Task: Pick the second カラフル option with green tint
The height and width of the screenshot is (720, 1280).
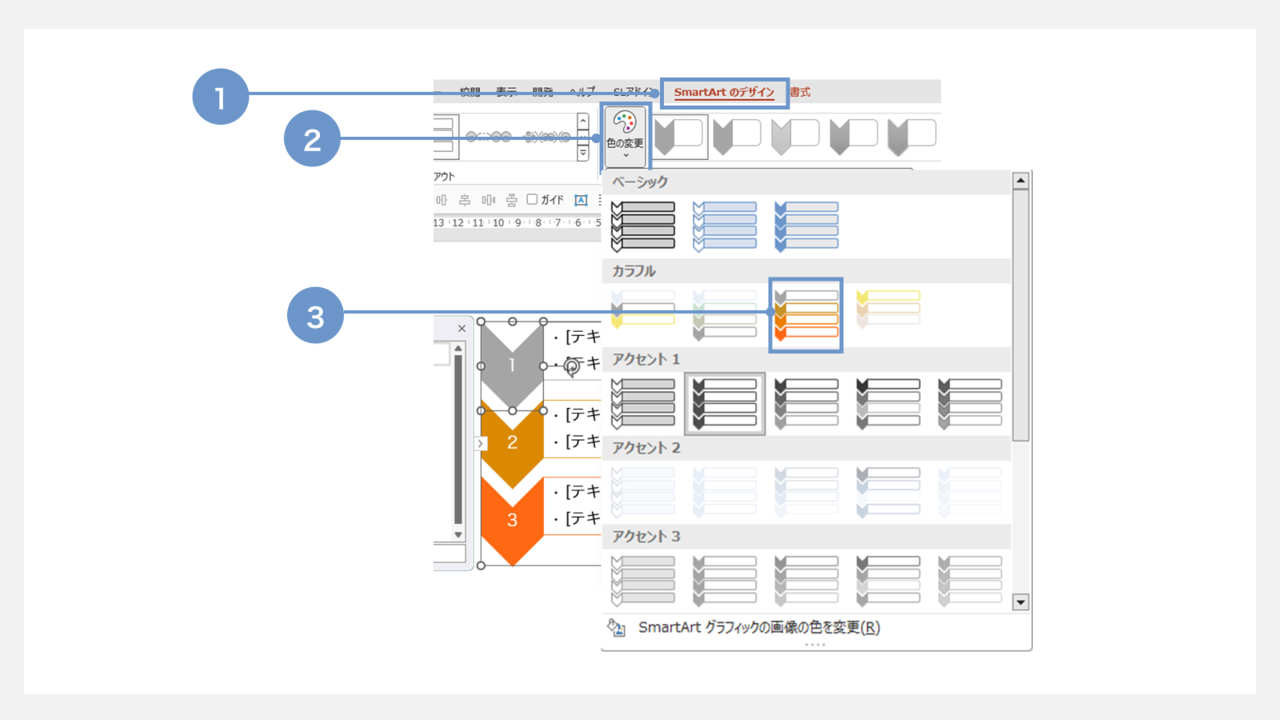Action: pyautogui.click(x=725, y=314)
